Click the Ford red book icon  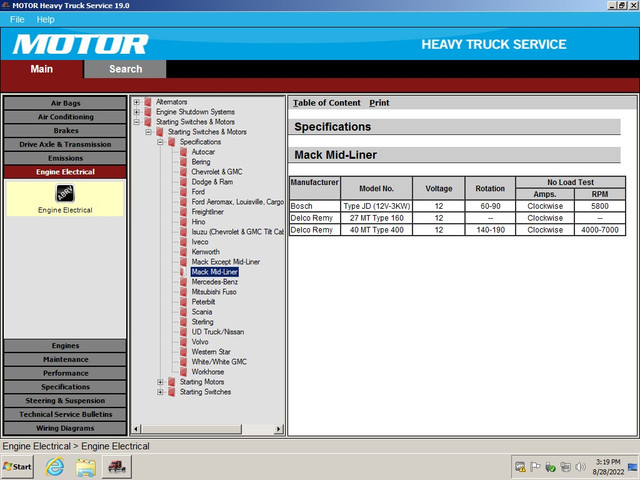pyautogui.click(x=183, y=192)
